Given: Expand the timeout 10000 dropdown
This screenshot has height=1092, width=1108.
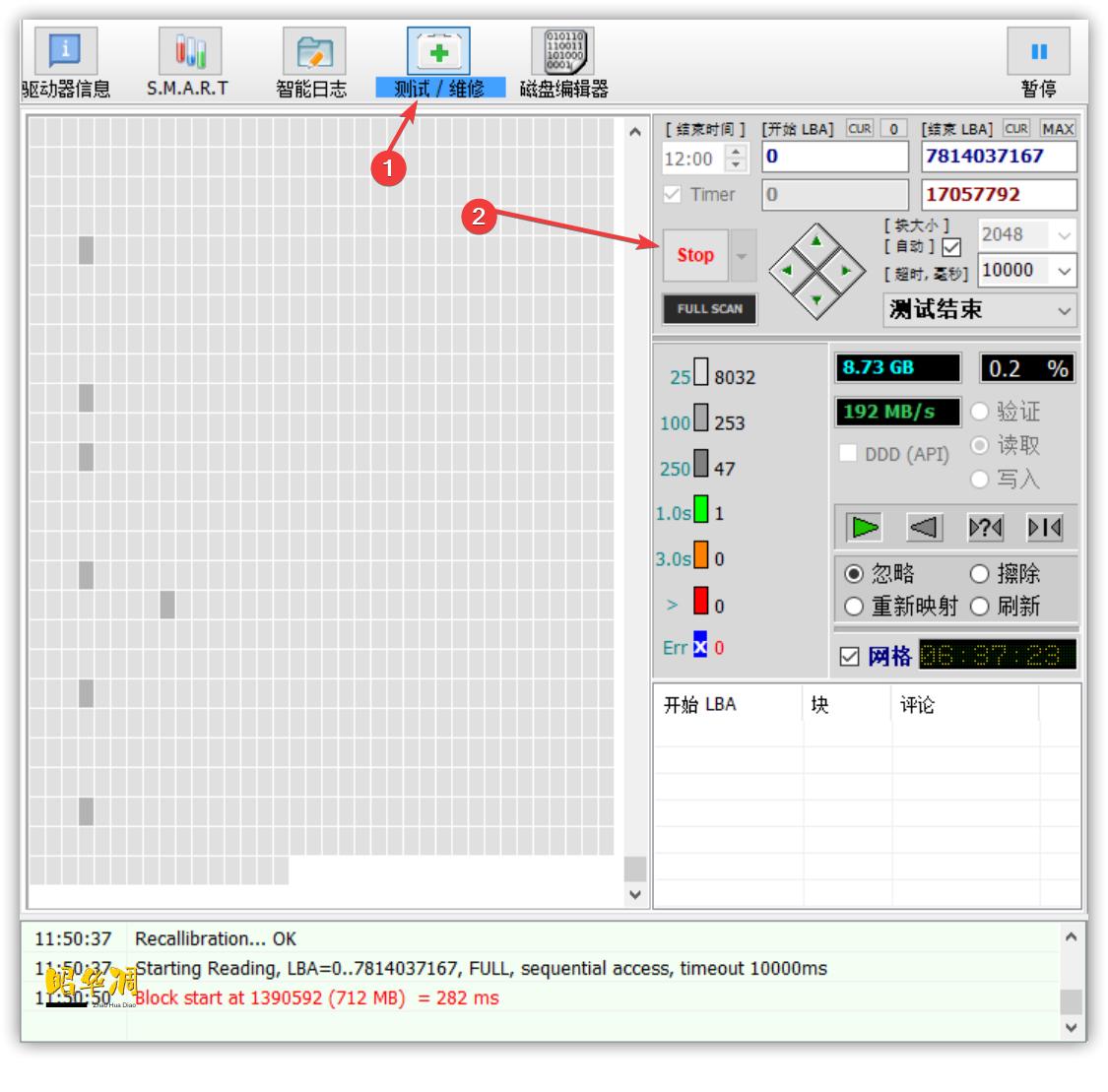Looking at the screenshot, I should (1064, 271).
